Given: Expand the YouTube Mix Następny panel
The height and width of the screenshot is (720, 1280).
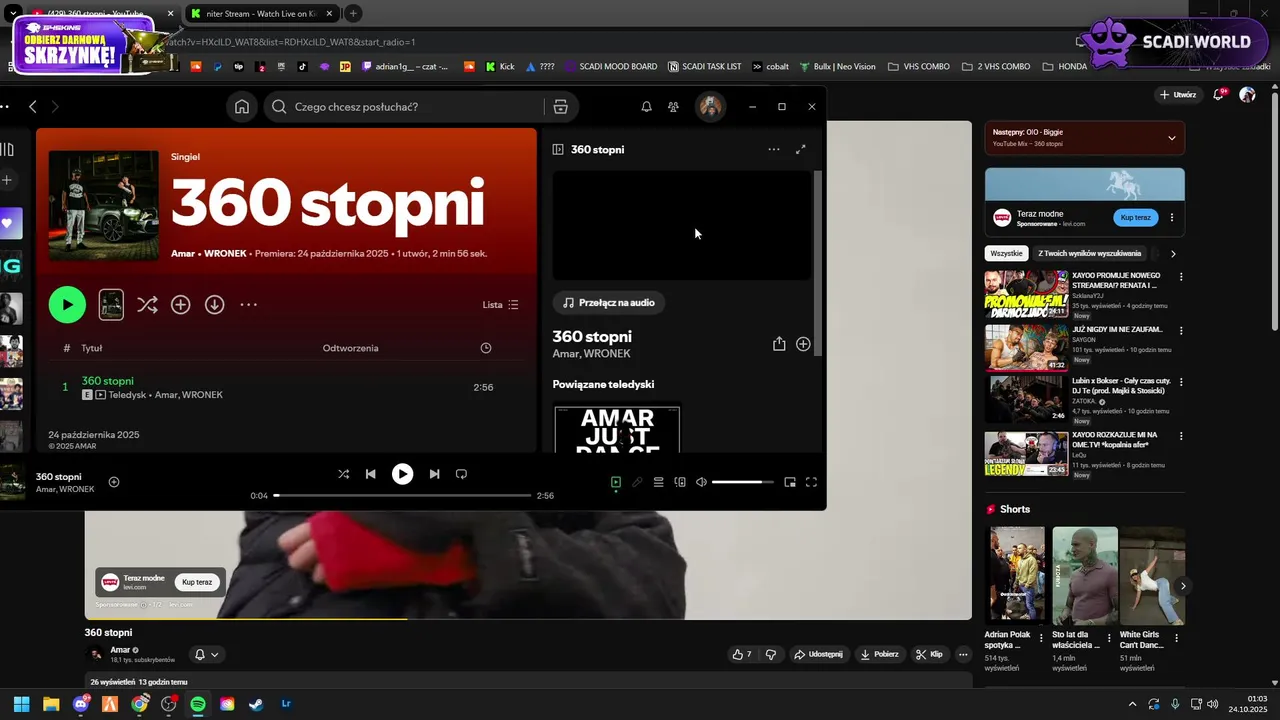Looking at the screenshot, I should pyautogui.click(x=1172, y=138).
